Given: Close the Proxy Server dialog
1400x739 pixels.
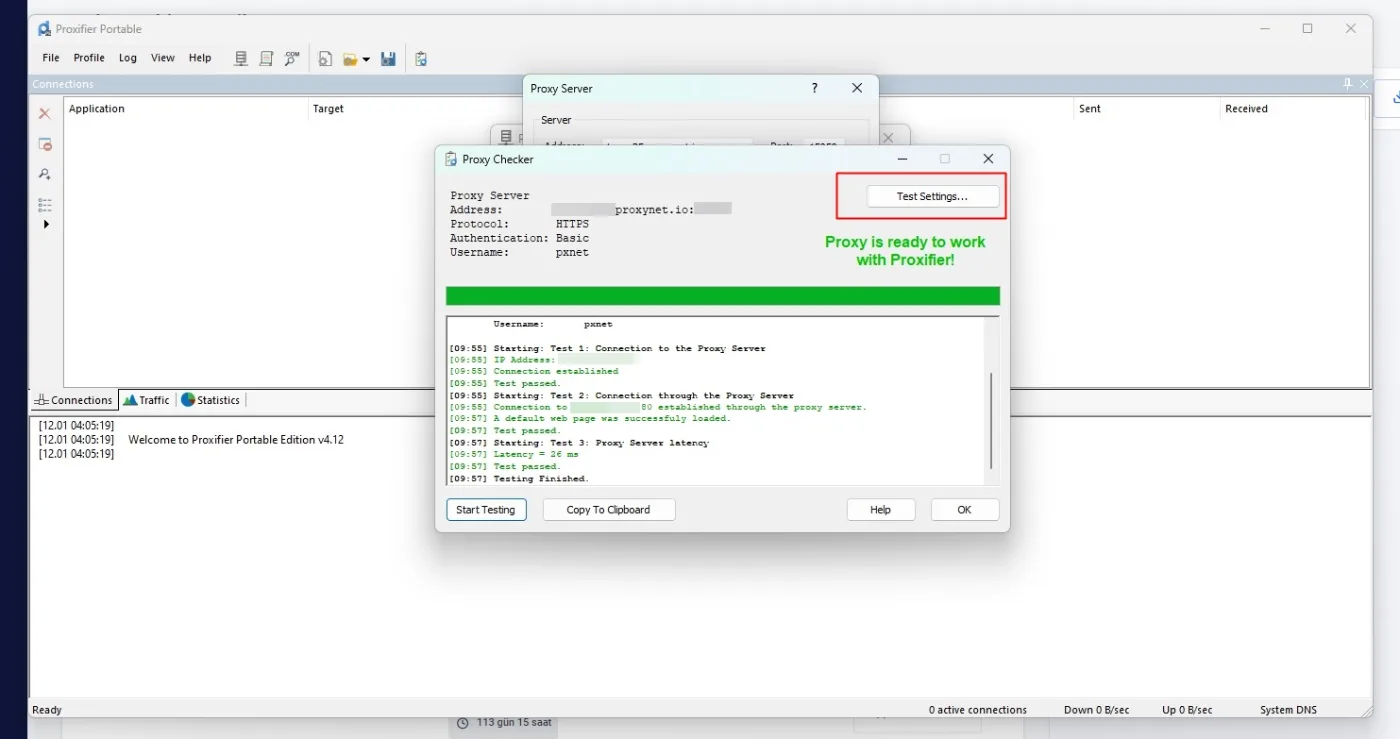Looking at the screenshot, I should point(857,88).
